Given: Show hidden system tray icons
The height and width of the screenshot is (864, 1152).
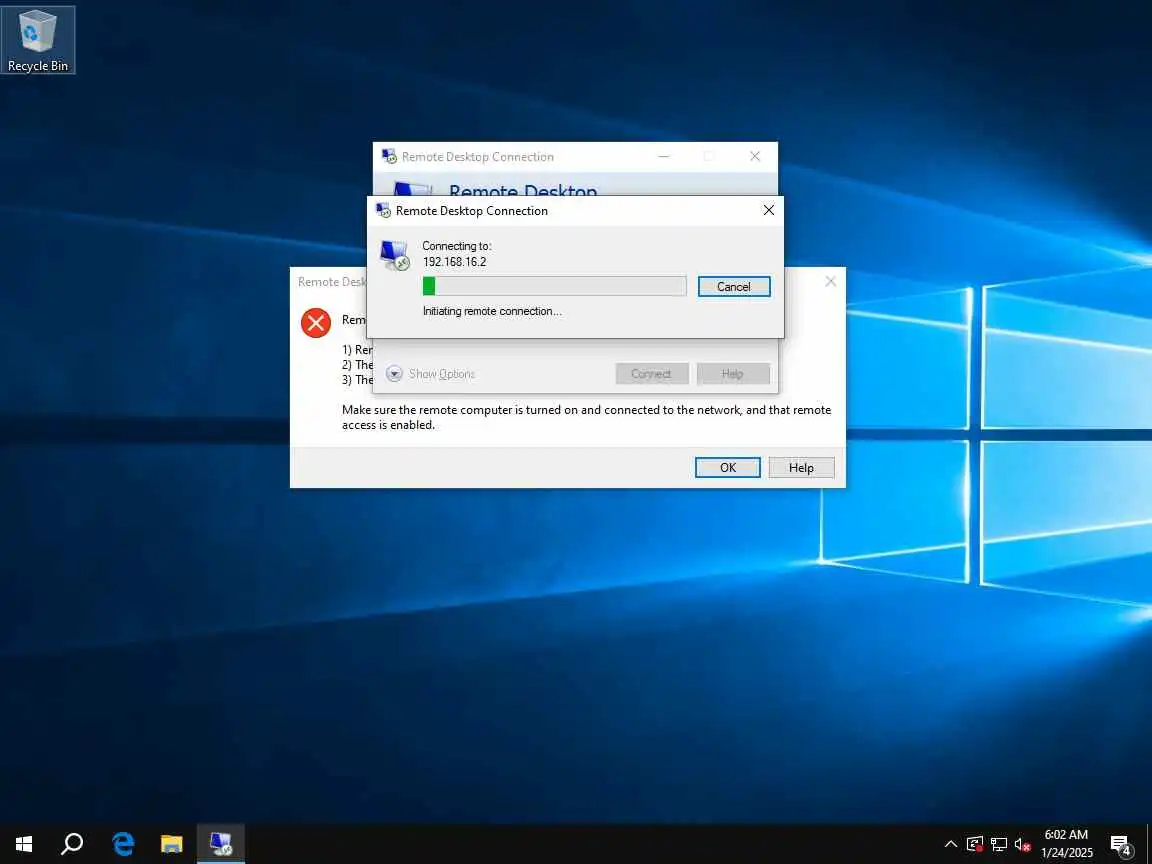Looking at the screenshot, I should tap(950, 844).
